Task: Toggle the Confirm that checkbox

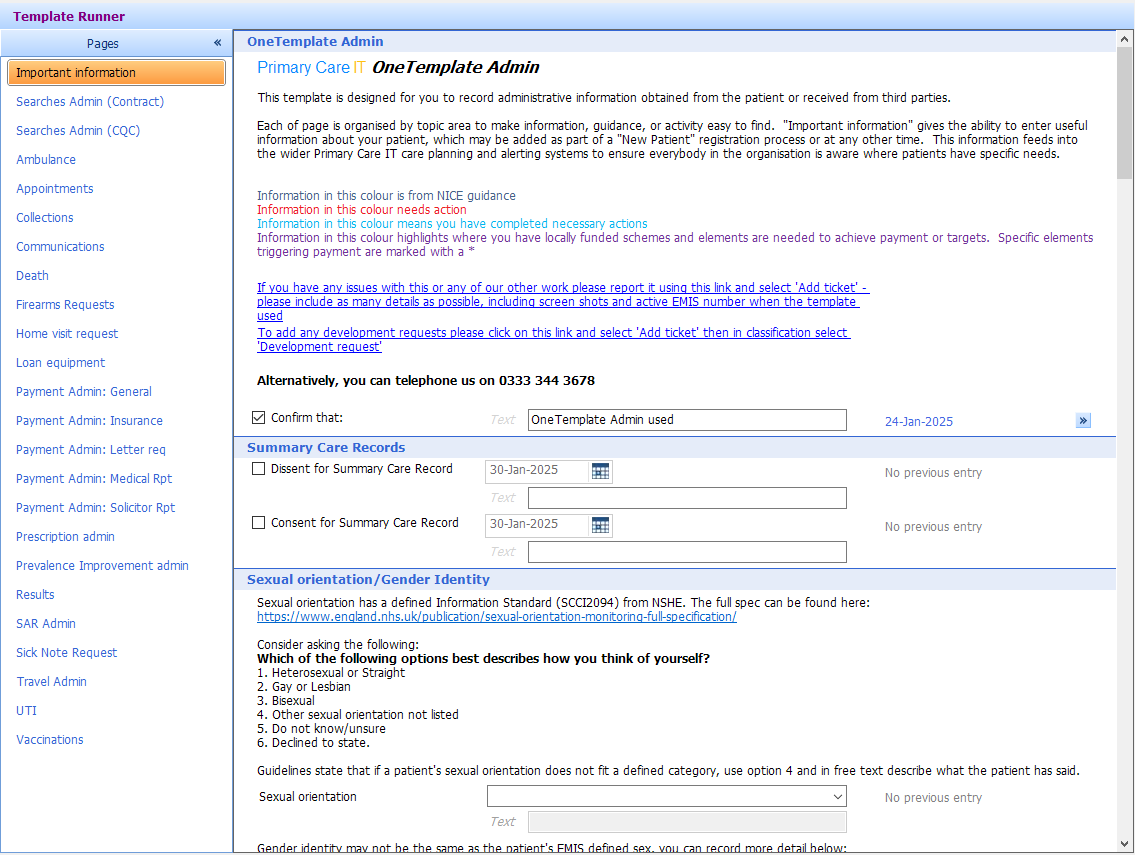Action: tap(258, 418)
